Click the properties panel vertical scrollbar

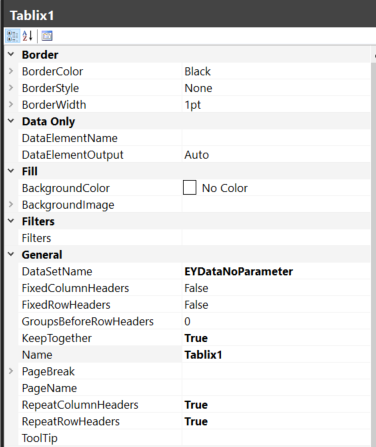(373, 247)
